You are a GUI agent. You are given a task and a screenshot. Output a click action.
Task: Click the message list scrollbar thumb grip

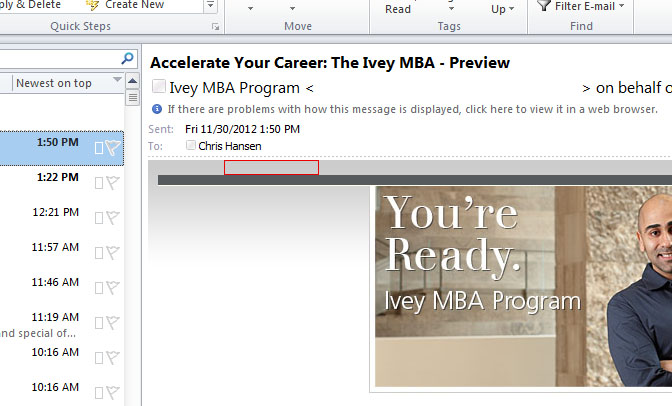pyautogui.click(x=133, y=98)
